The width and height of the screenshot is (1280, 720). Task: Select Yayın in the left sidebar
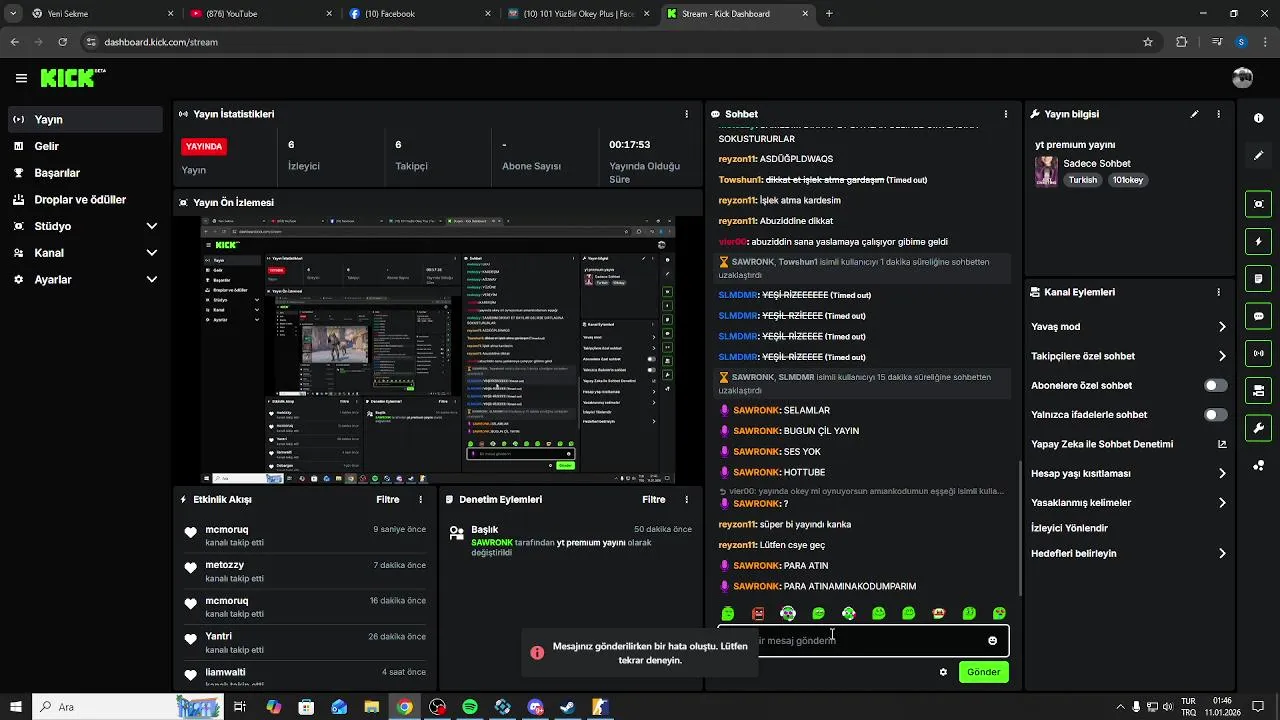[86, 119]
